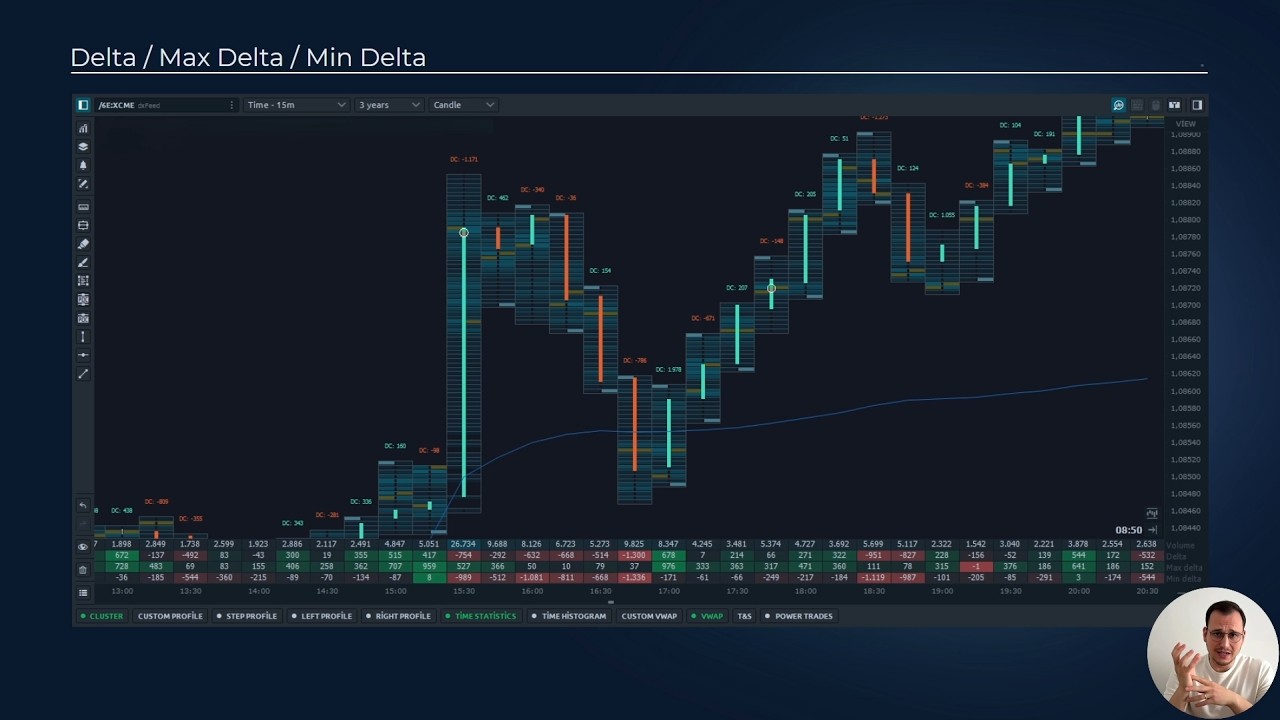Select the cluster selection frame tool
This screenshot has height=720, width=1280.
pyautogui.click(x=83, y=281)
